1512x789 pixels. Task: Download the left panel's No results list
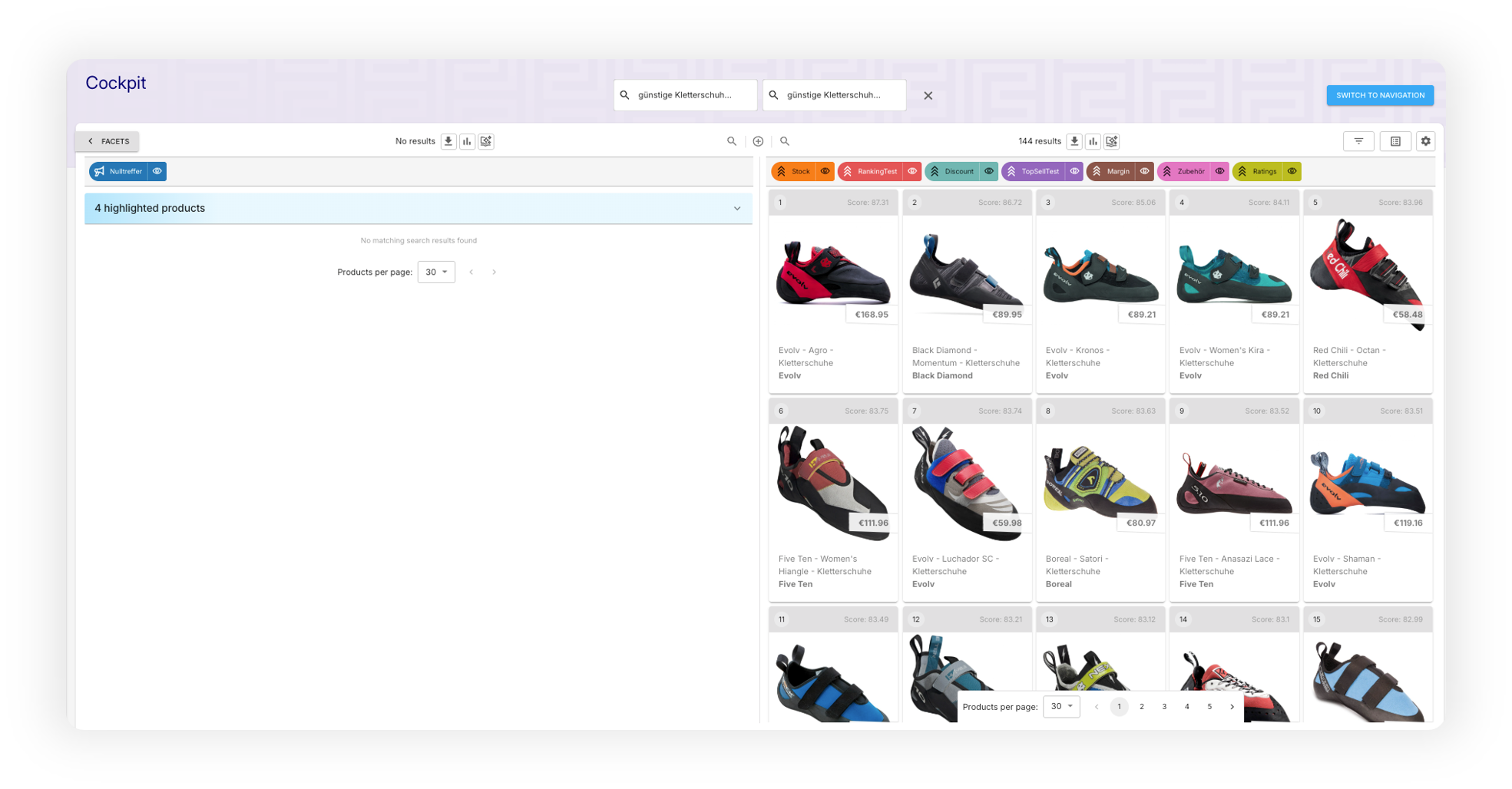[x=448, y=141]
